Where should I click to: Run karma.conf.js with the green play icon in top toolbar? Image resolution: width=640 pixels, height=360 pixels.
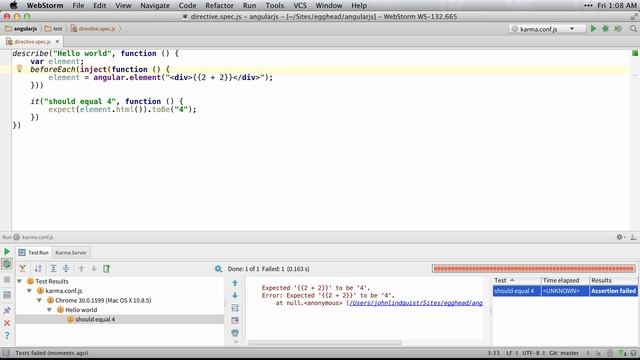pyautogui.click(x=593, y=29)
